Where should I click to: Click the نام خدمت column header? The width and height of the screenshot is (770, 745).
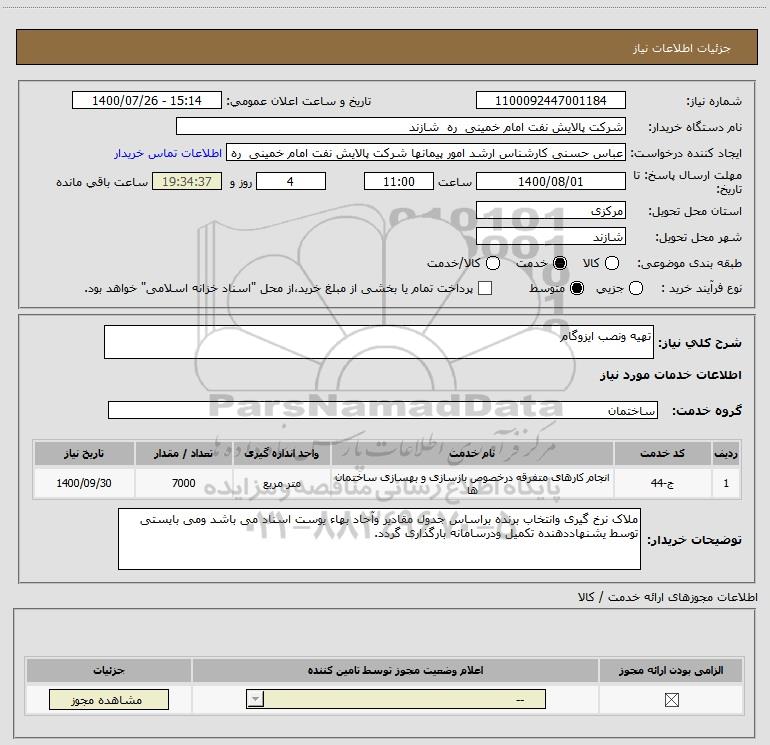coord(472,453)
